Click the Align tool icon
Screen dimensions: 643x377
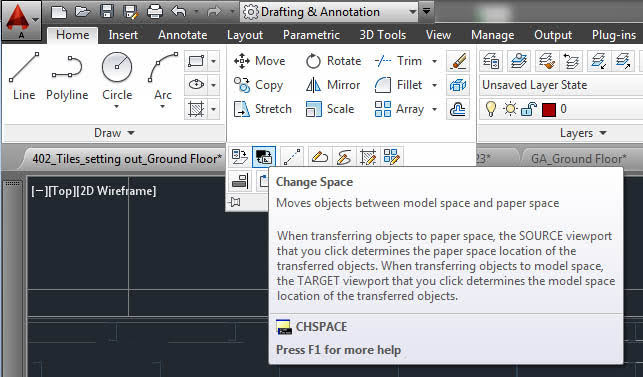pyautogui.click(x=239, y=181)
